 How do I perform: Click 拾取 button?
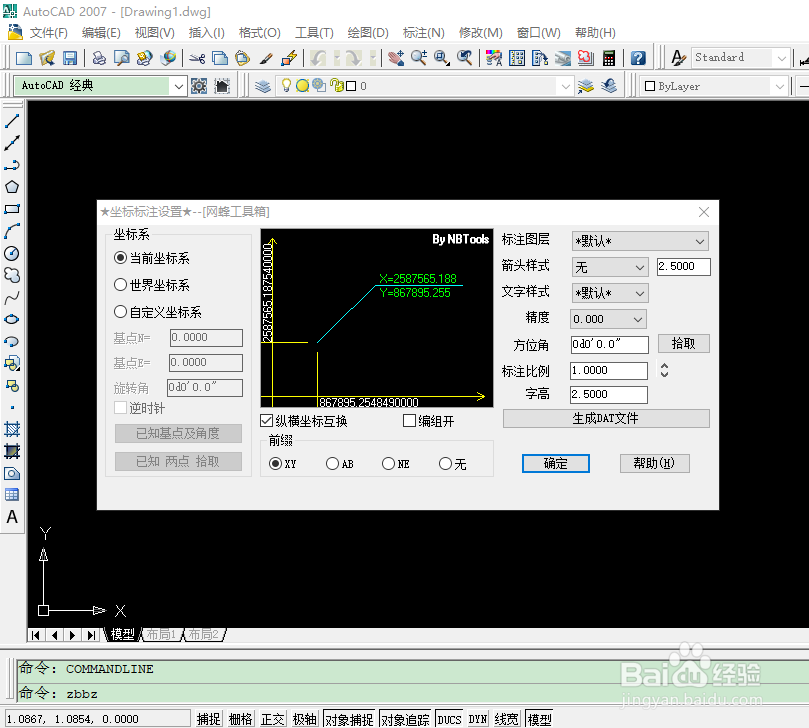coord(684,344)
